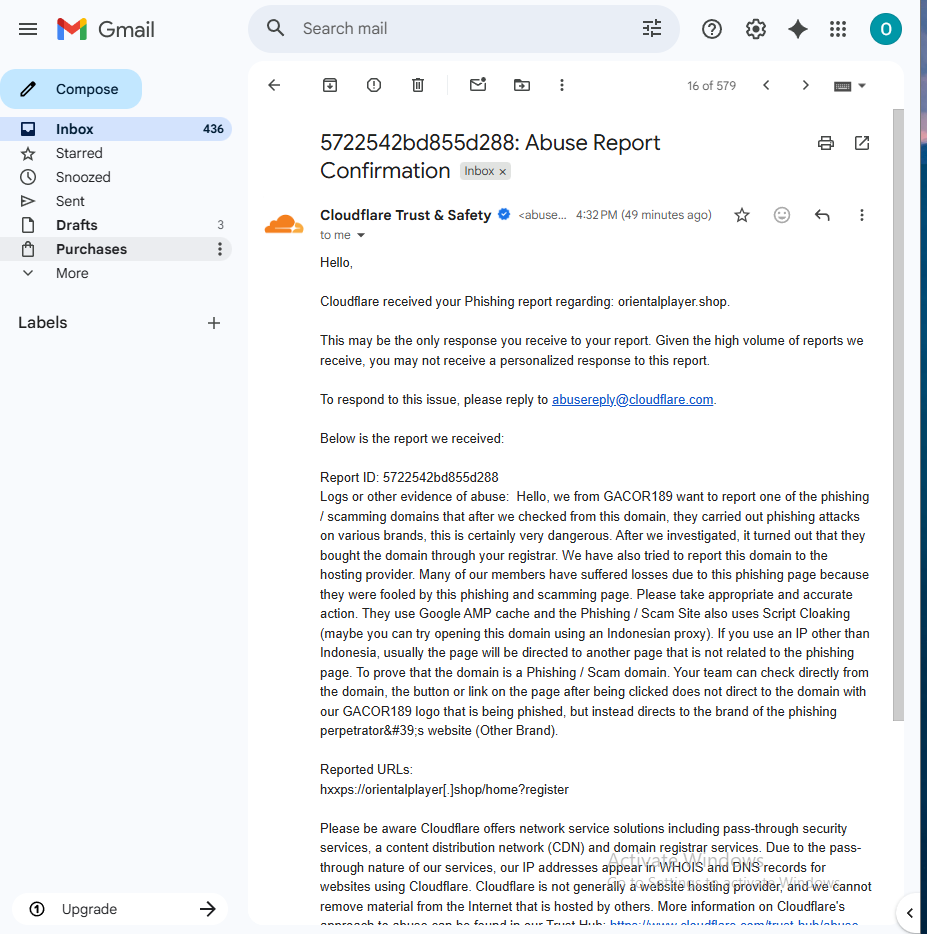
Task: Delete this email with trash icon
Action: [418, 85]
